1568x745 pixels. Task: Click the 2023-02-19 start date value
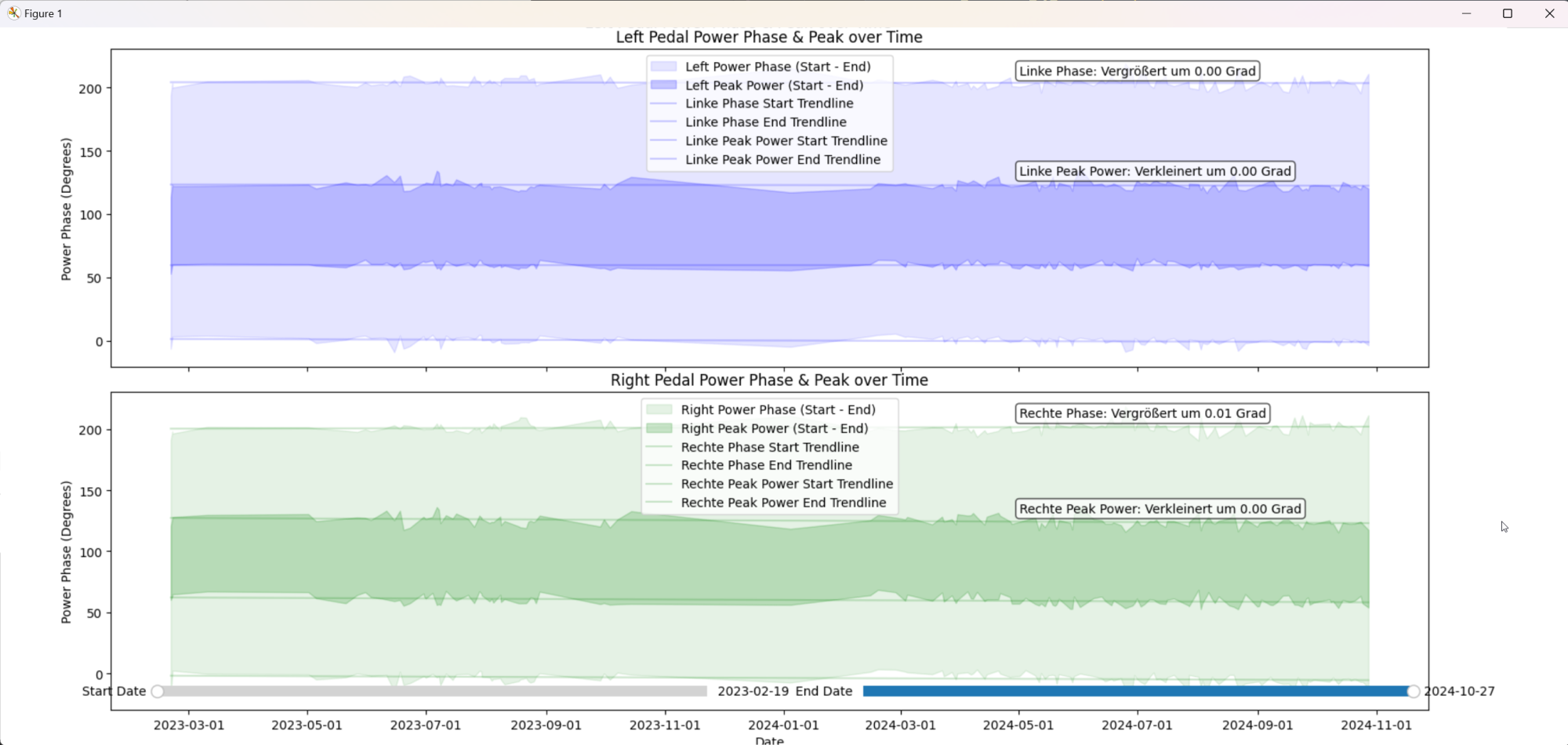click(x=753, y=692)
